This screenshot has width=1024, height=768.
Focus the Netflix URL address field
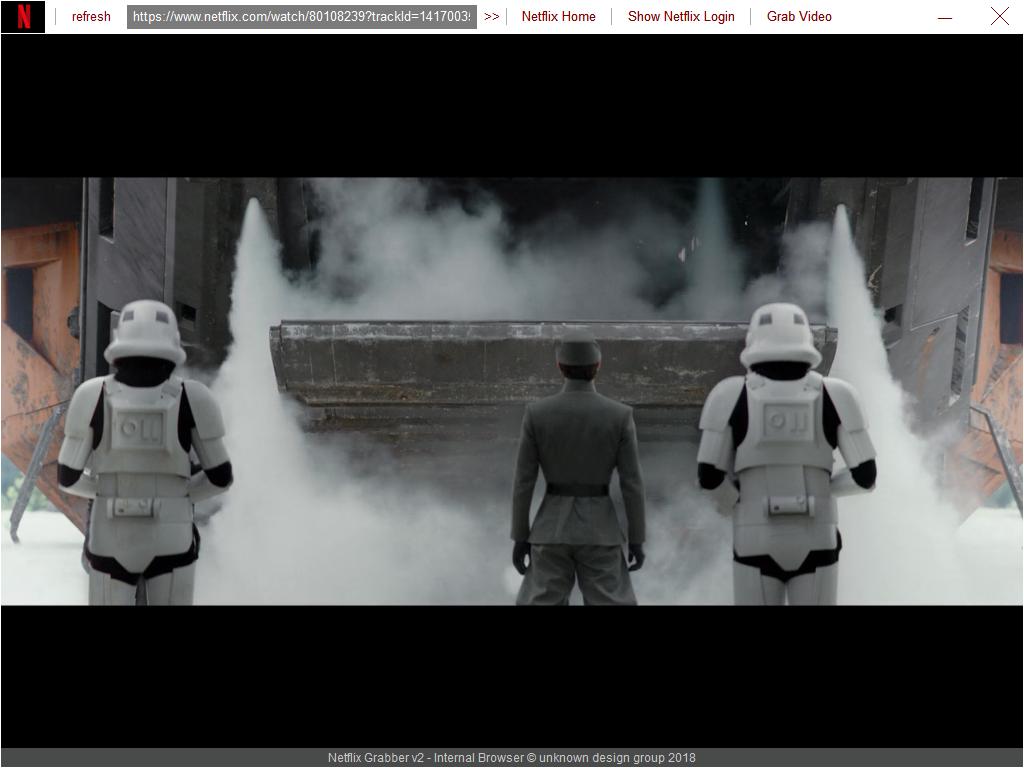tap(302, 17)
